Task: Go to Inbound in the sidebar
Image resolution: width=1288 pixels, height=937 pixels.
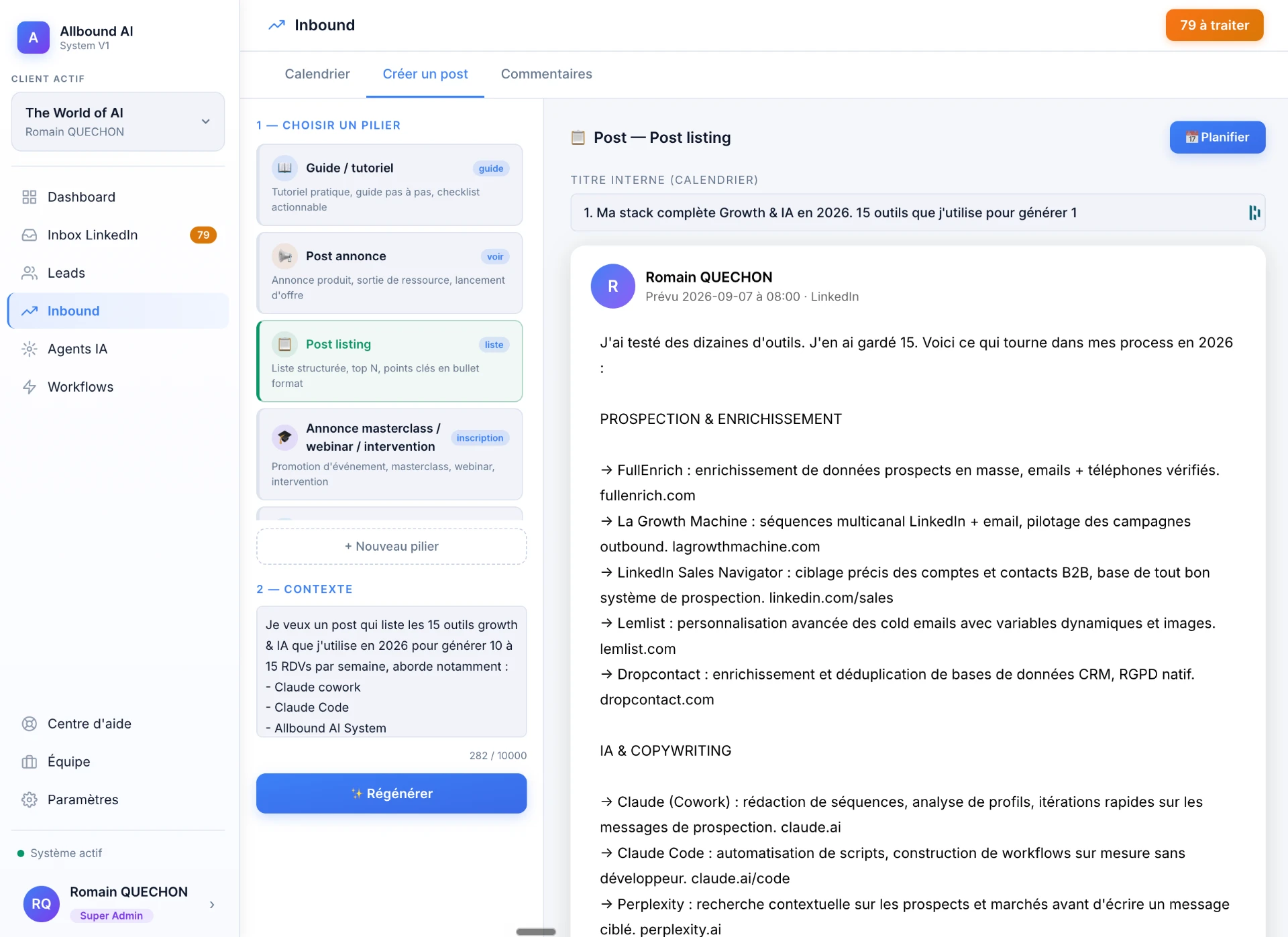Action: click(x=118, y=311)
